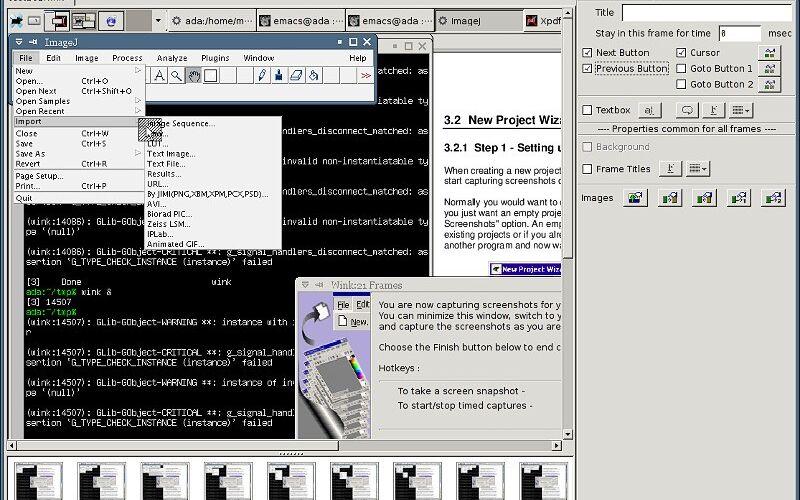
Task: Open the Frame Titles layout dropdown
Action: 697,168
